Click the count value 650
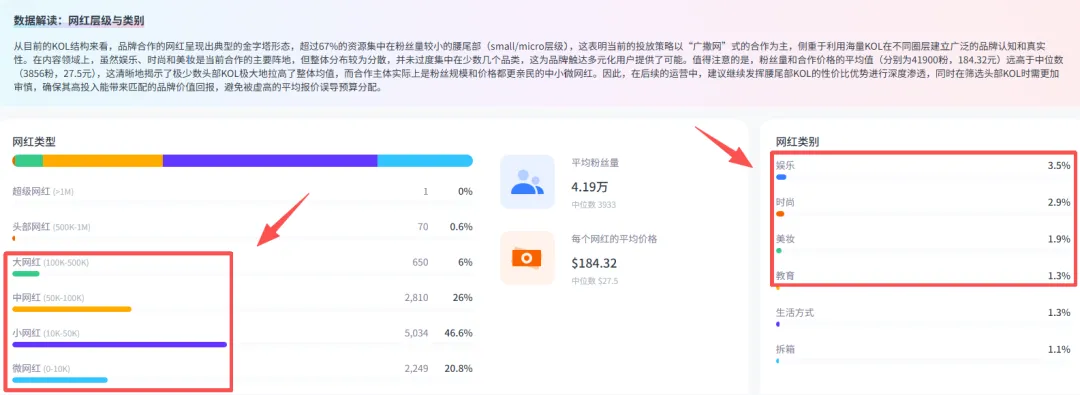This screenshot has width=1080, height=395. point(420,262)
